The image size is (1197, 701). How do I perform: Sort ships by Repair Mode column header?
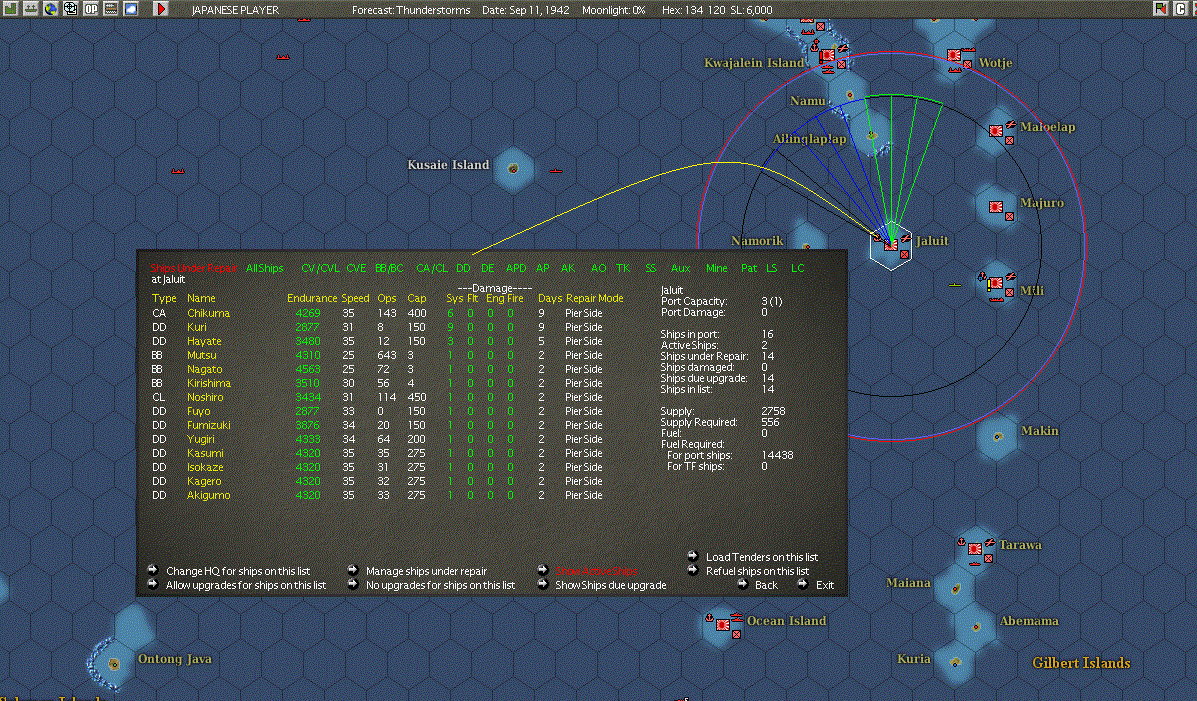pos(595,299)
